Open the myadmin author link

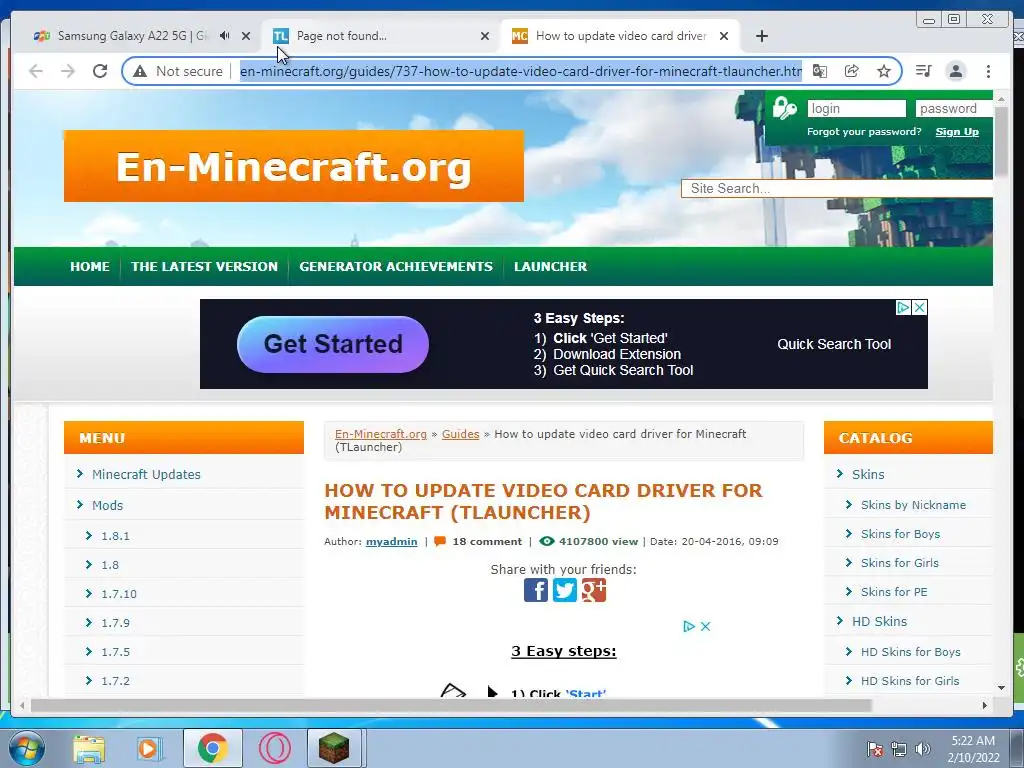pos(391,541)
